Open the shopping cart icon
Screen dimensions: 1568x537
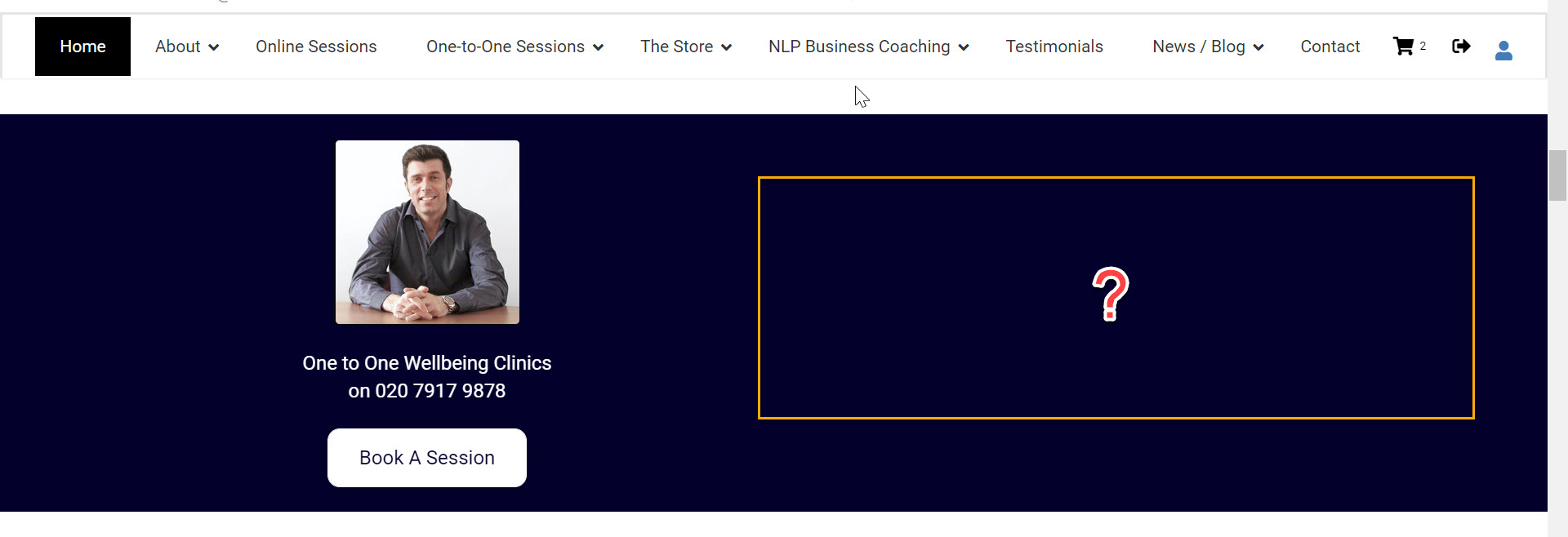point(1403,47)
